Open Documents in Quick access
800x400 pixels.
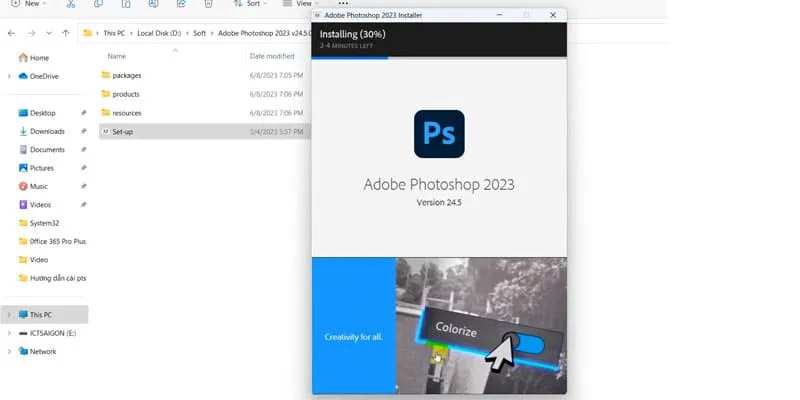click(x=47, y=149)
